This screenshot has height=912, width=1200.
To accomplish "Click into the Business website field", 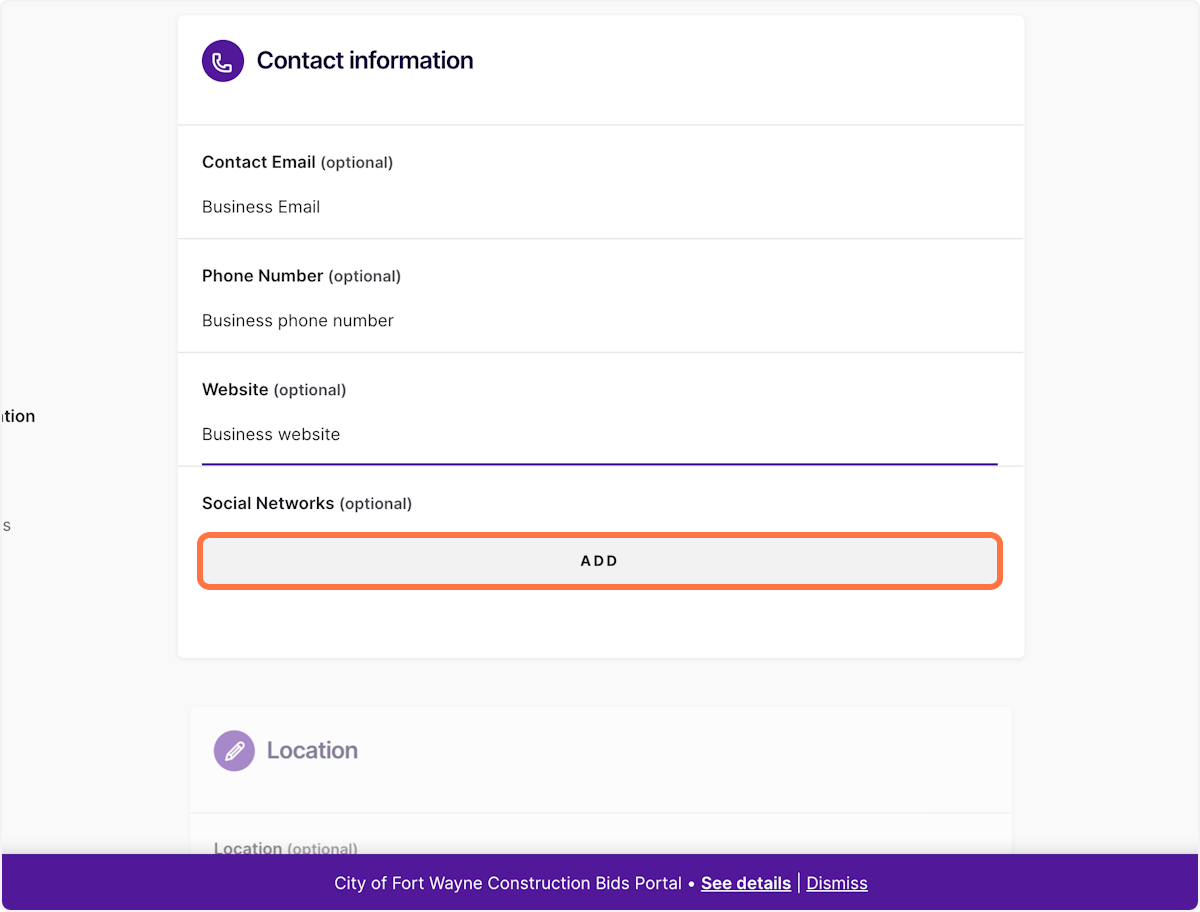I will pos(600,435).
